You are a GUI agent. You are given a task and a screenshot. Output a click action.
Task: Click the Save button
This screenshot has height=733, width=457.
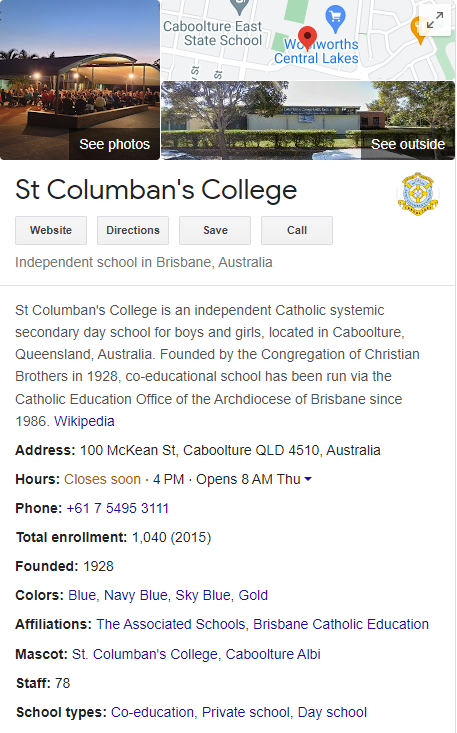tap(215, 230)
